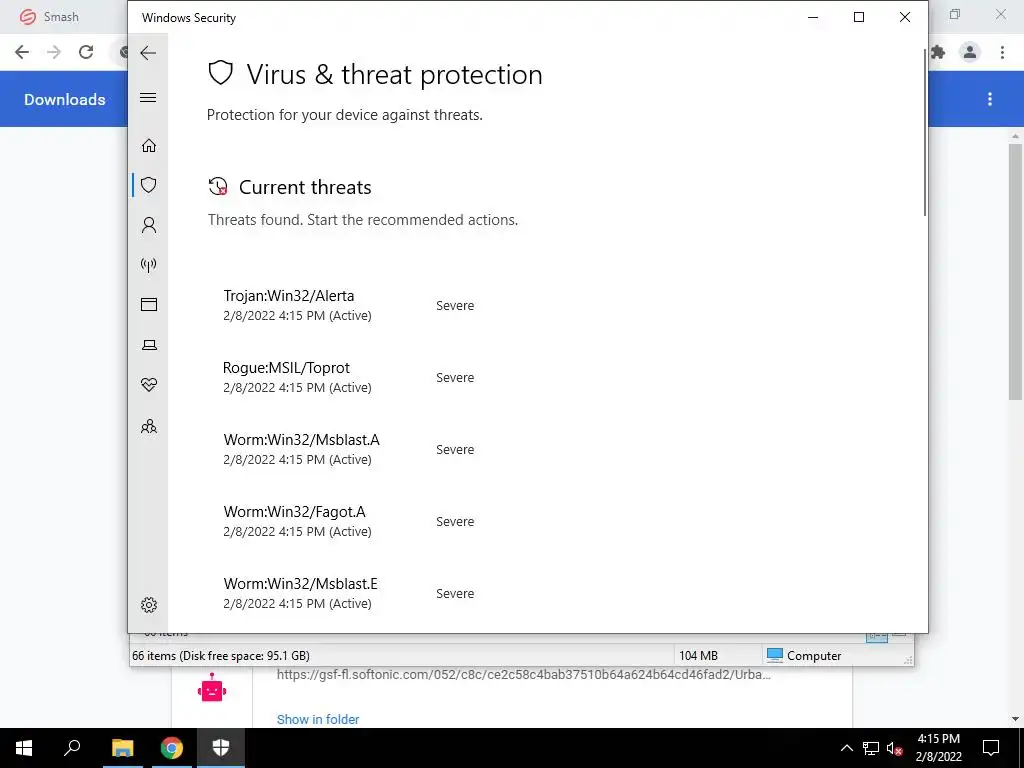
Task: Click the Downloads heading in Chrome
Action: [x=65, y=99]
